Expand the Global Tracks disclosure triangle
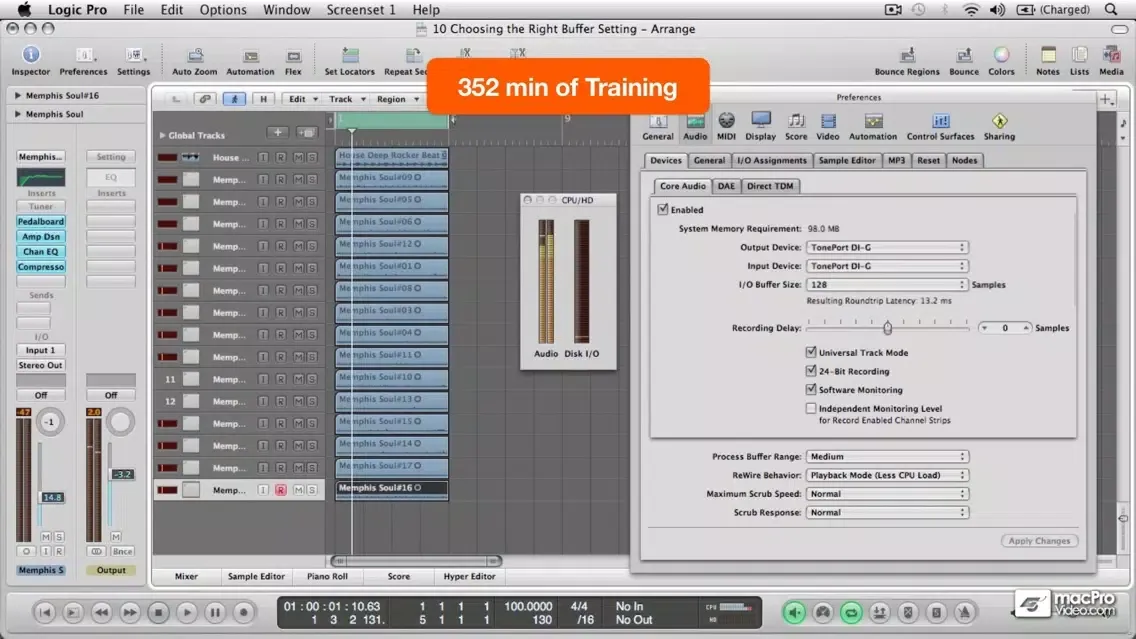This screenshot has height=639, width=1136. [162, 135]
